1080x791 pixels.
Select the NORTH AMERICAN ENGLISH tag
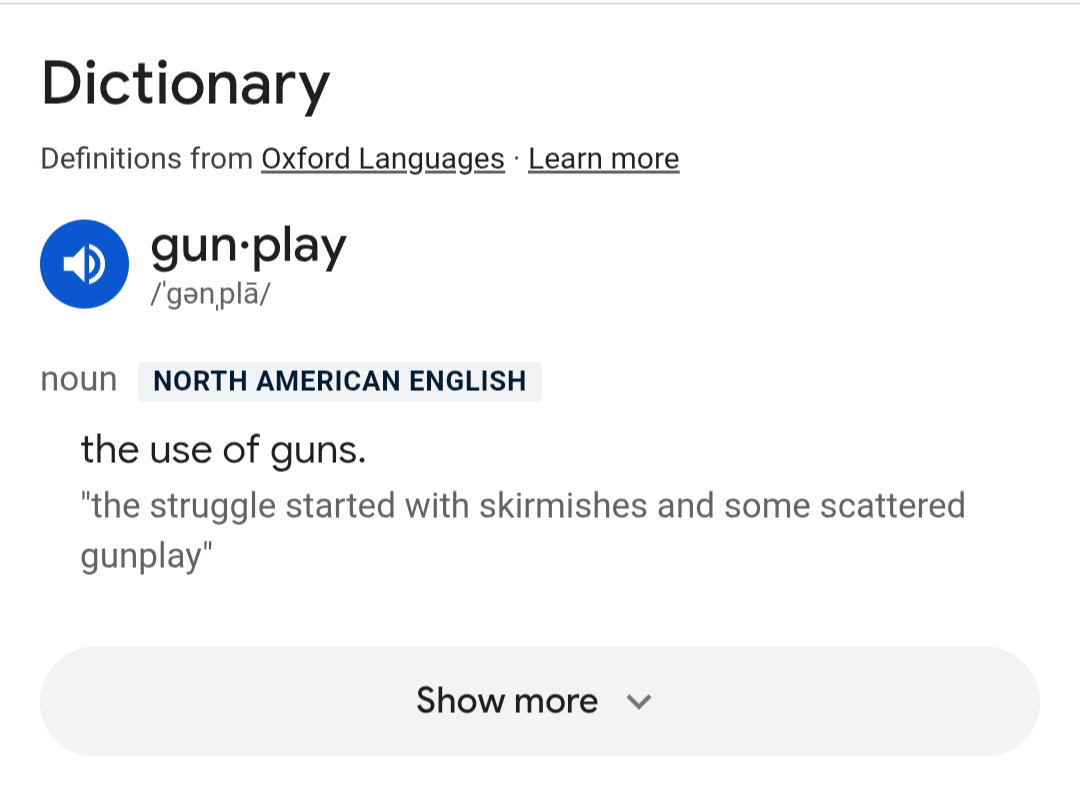point(340,381)
